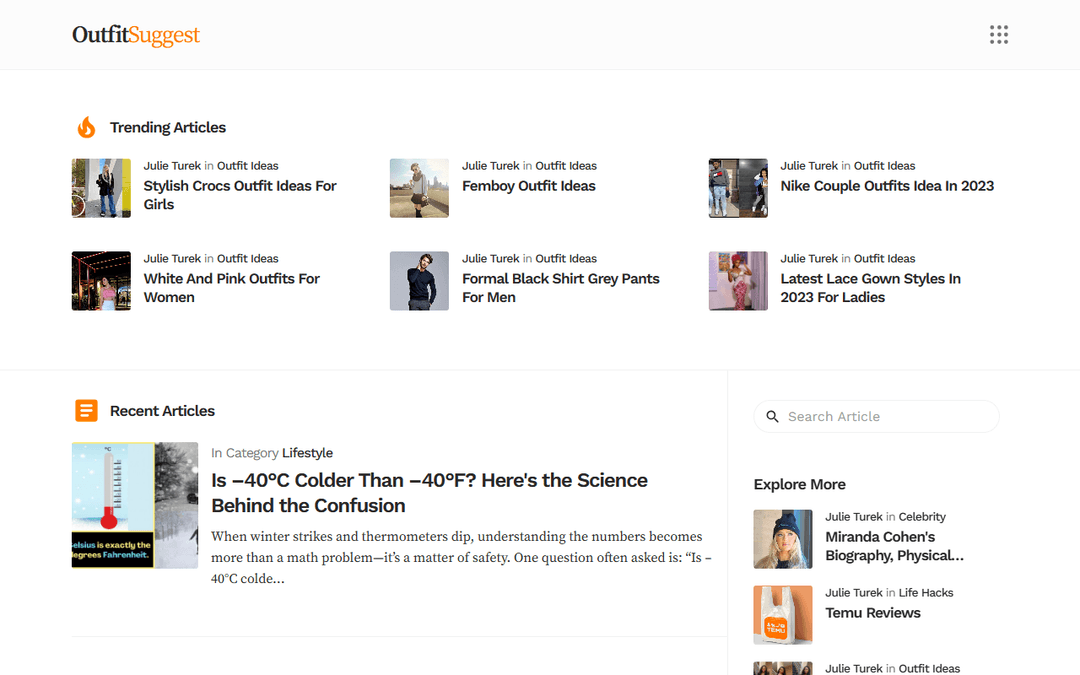Open White And Pink Outfits For Women
Image resolution: width=1080 pixels, height=675 pixels.
tap(231, 288)
